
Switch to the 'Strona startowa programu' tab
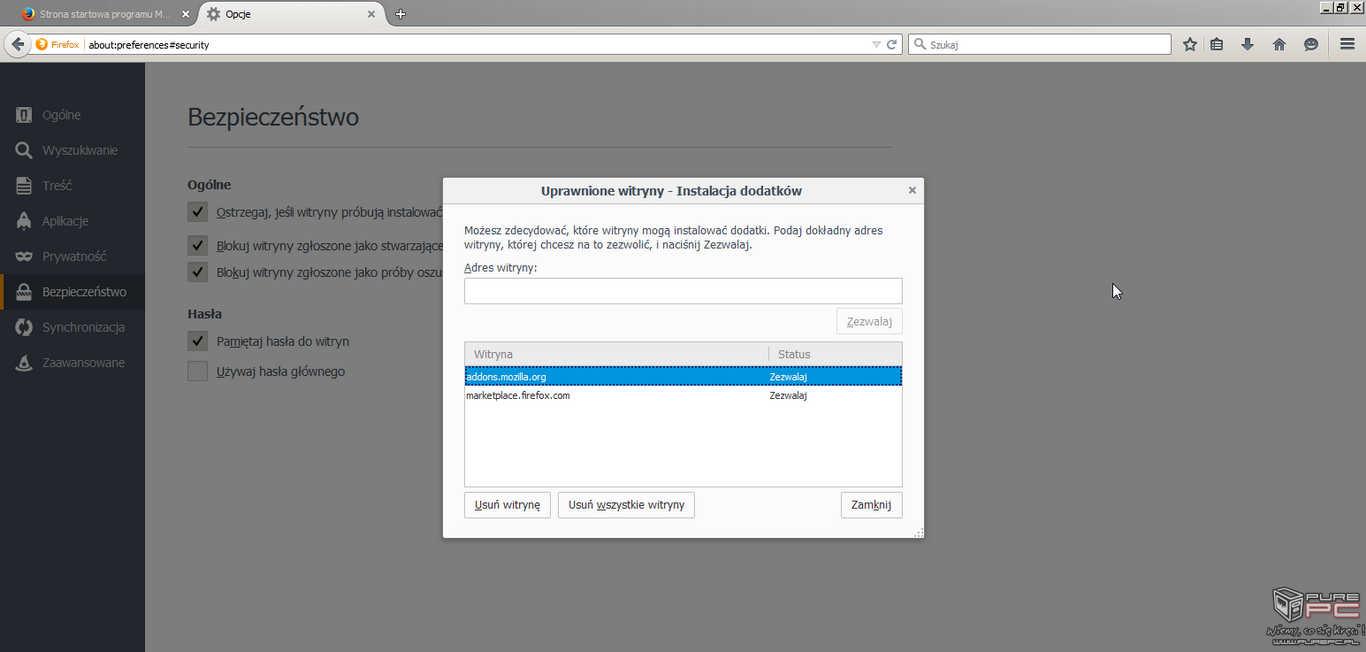[98, 14]
